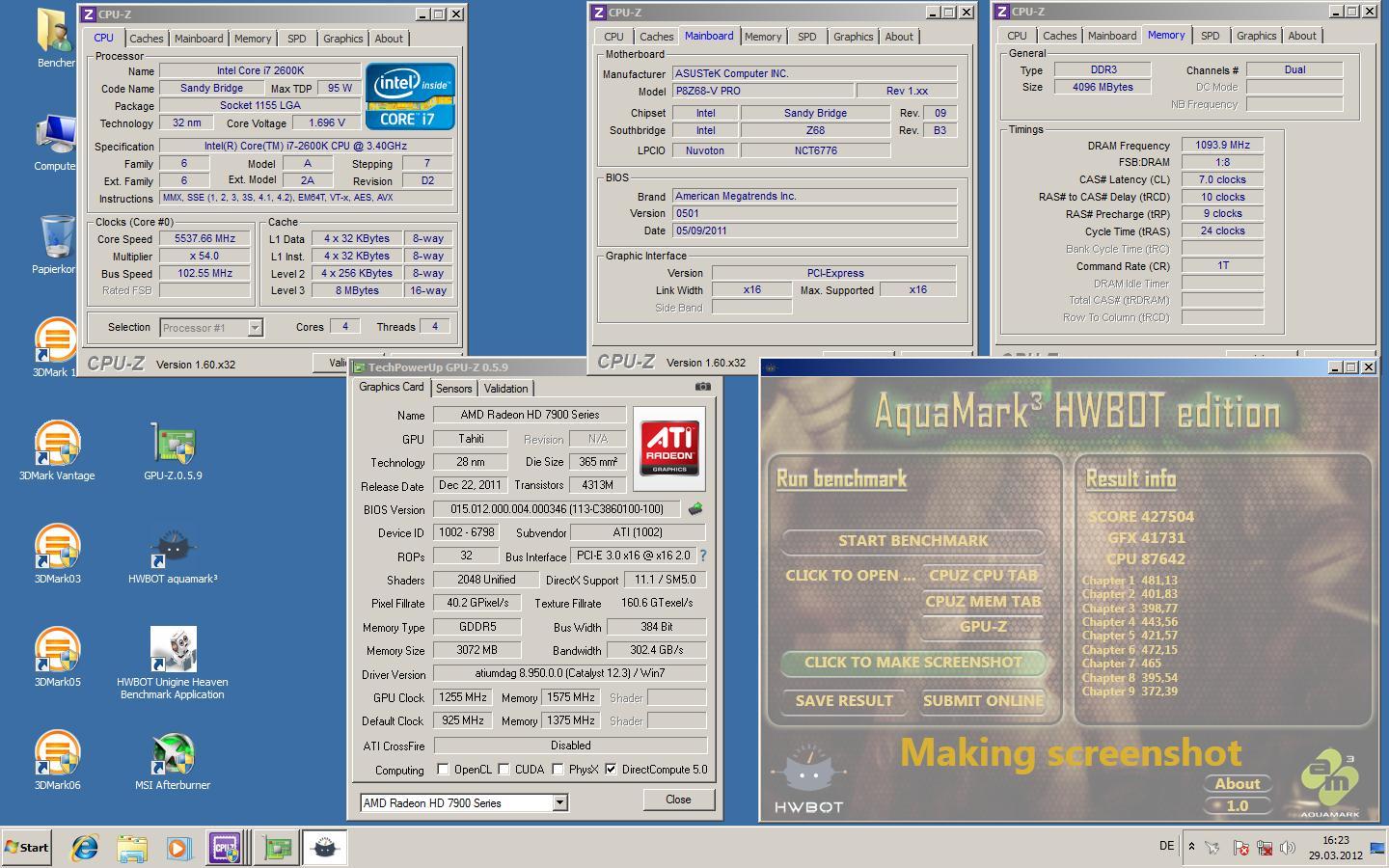Select Graphics tab in CPU-Z Memory window
This screenshot has width=1389, height=868.
pyautogui.click(x=1256, y=36)
